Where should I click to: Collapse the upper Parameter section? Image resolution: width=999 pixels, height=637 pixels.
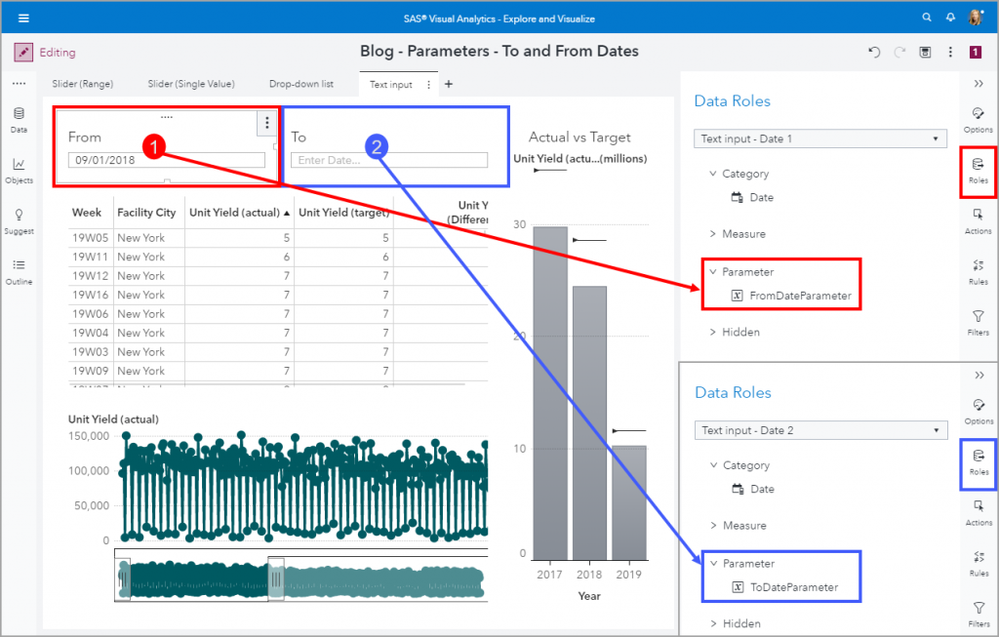point(713,272)
